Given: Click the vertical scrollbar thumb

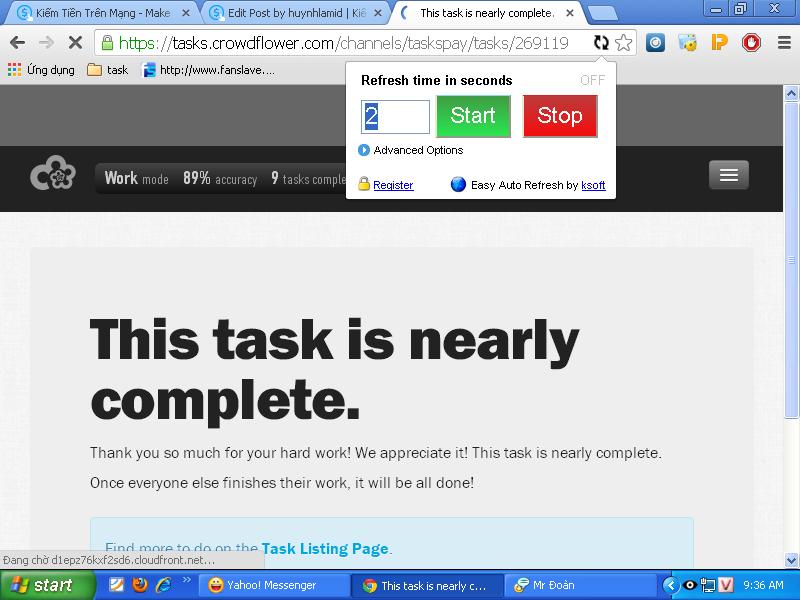Looking at the screenshot, I should point(791,260).
